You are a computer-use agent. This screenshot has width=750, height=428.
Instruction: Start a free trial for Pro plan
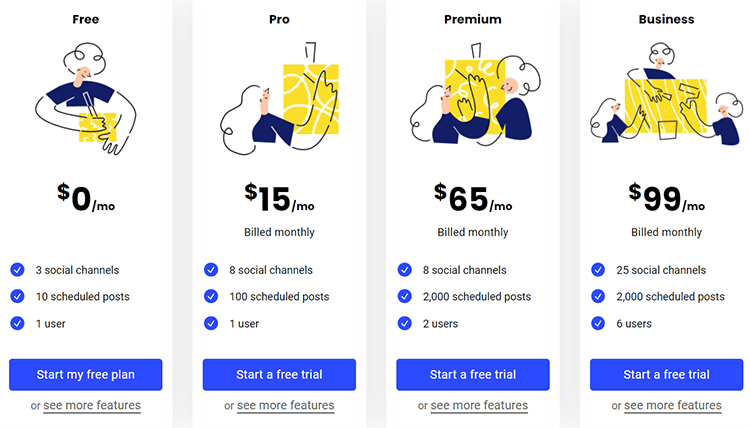coord(279,375)
